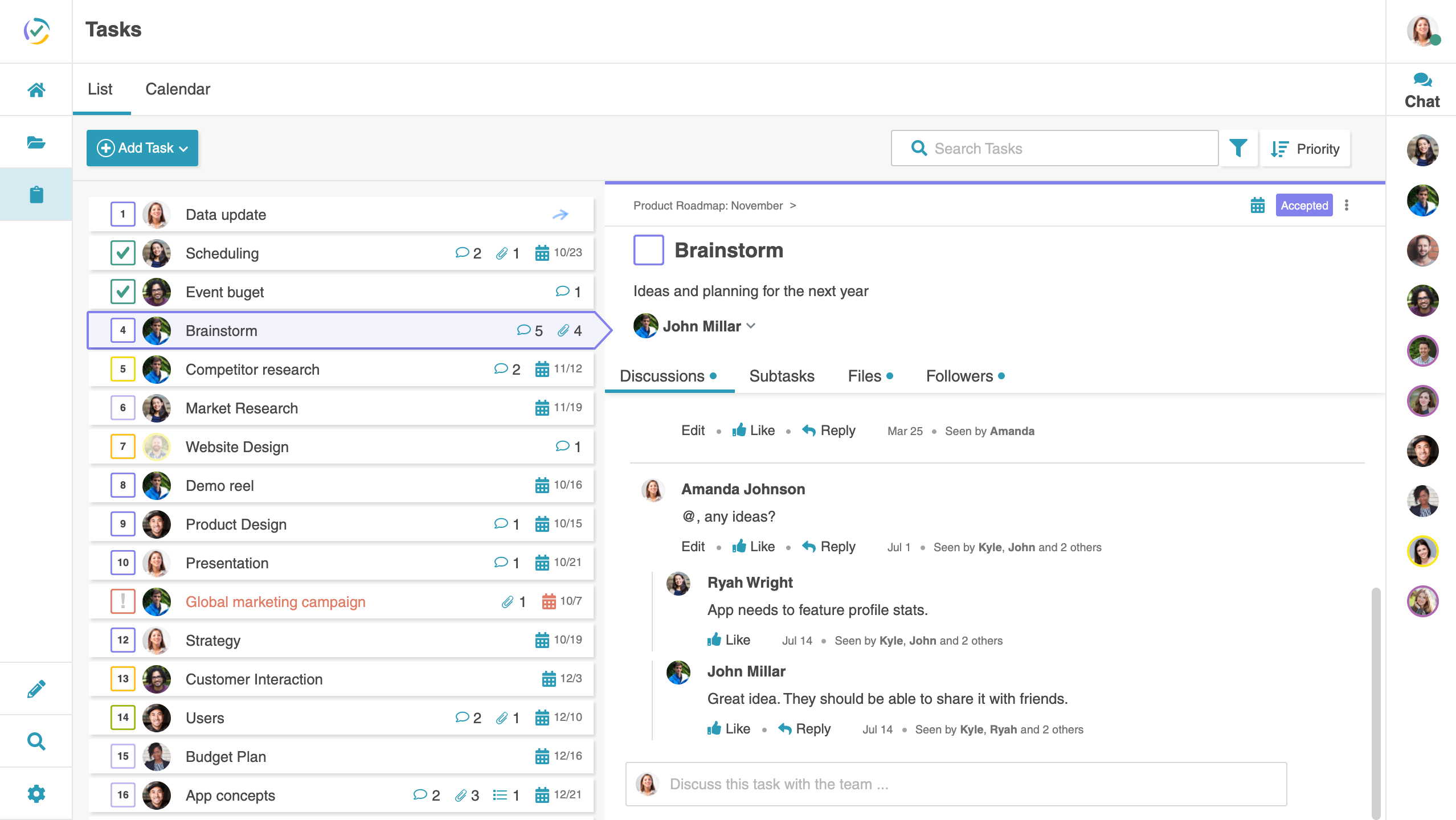Click the overdue calendar icon on Global marketing campaign

coord(549,601)
